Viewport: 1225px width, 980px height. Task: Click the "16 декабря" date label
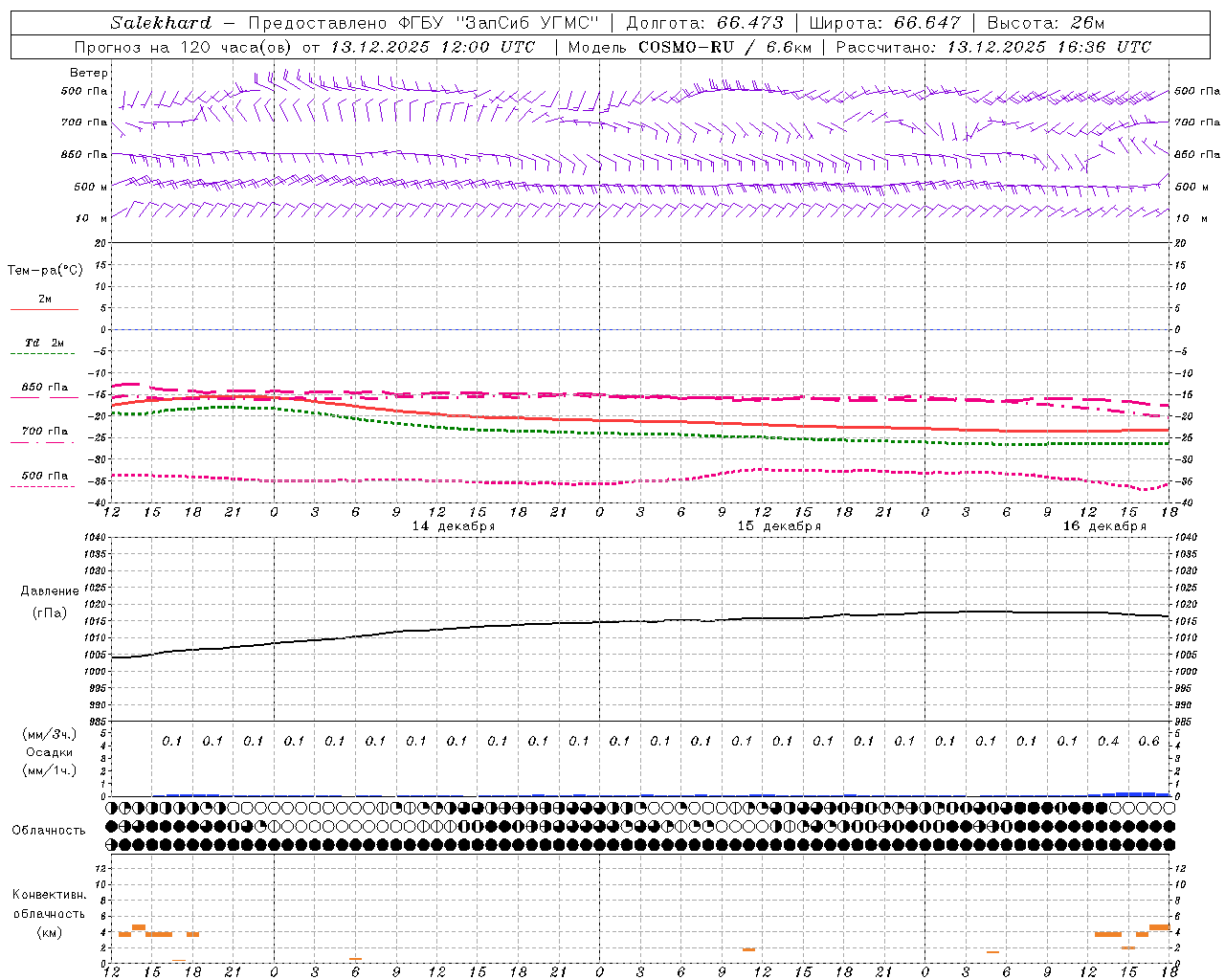point(1104,526)
